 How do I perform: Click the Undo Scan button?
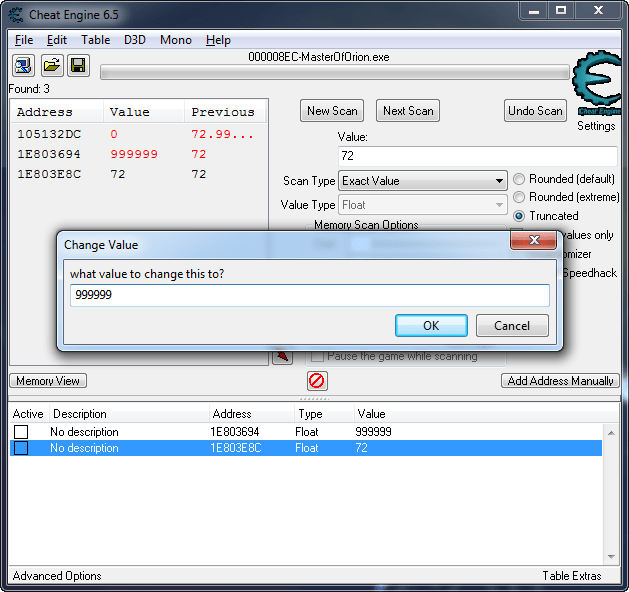click(x=535, y=111)
